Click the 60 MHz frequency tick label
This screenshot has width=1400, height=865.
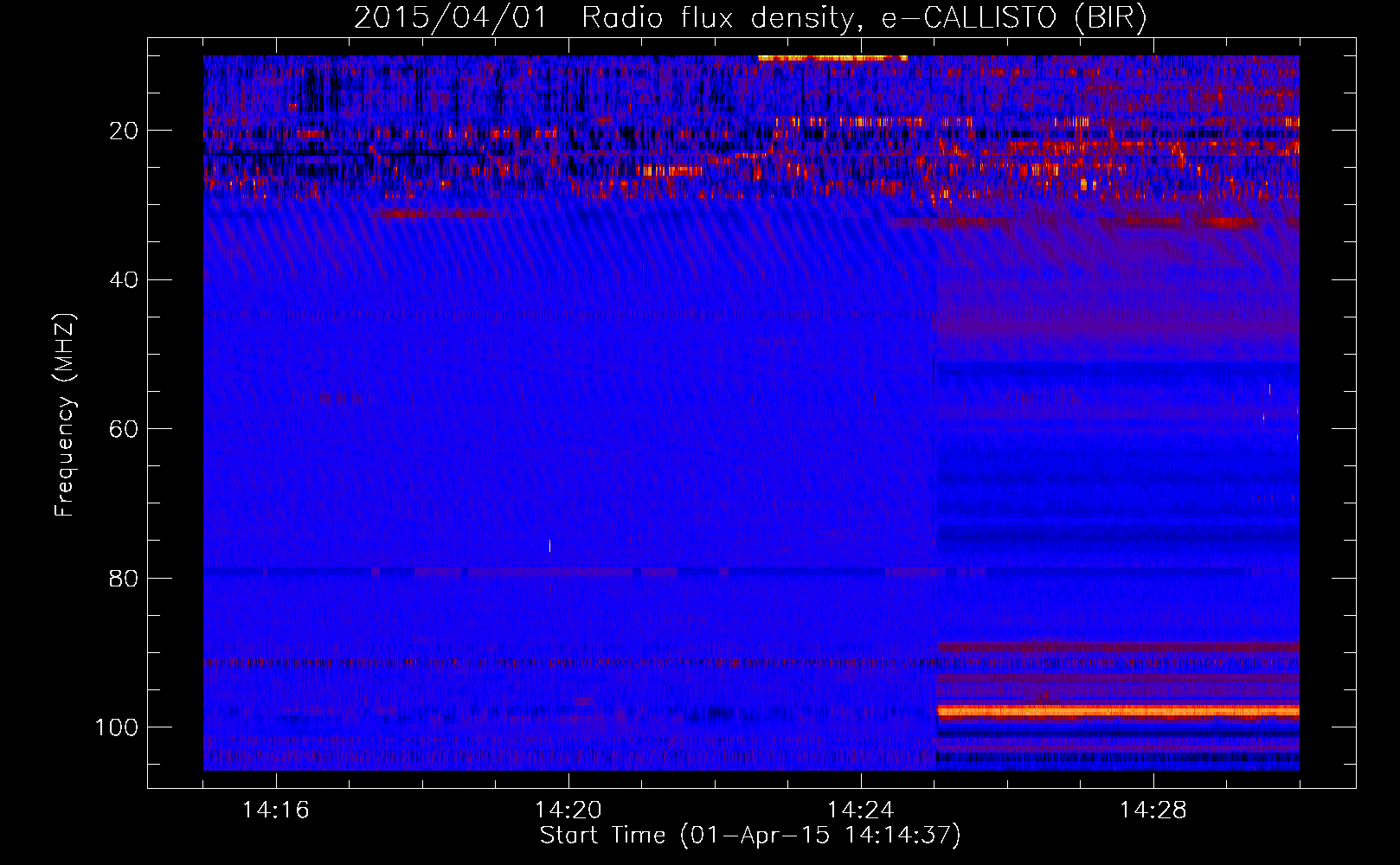point(124,429)
